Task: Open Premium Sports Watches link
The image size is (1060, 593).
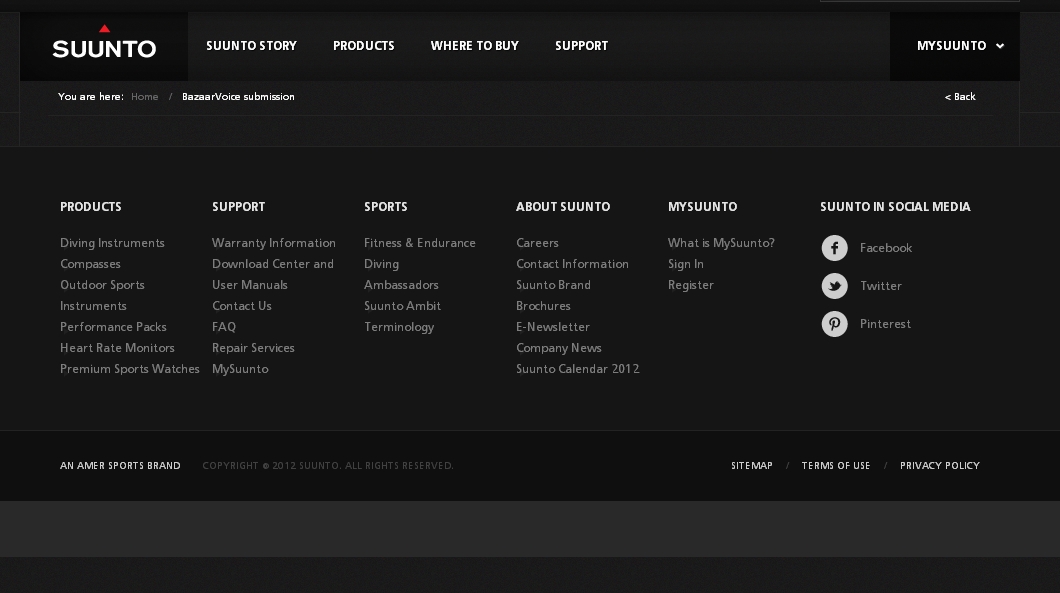Action: [x=130, y=369]
